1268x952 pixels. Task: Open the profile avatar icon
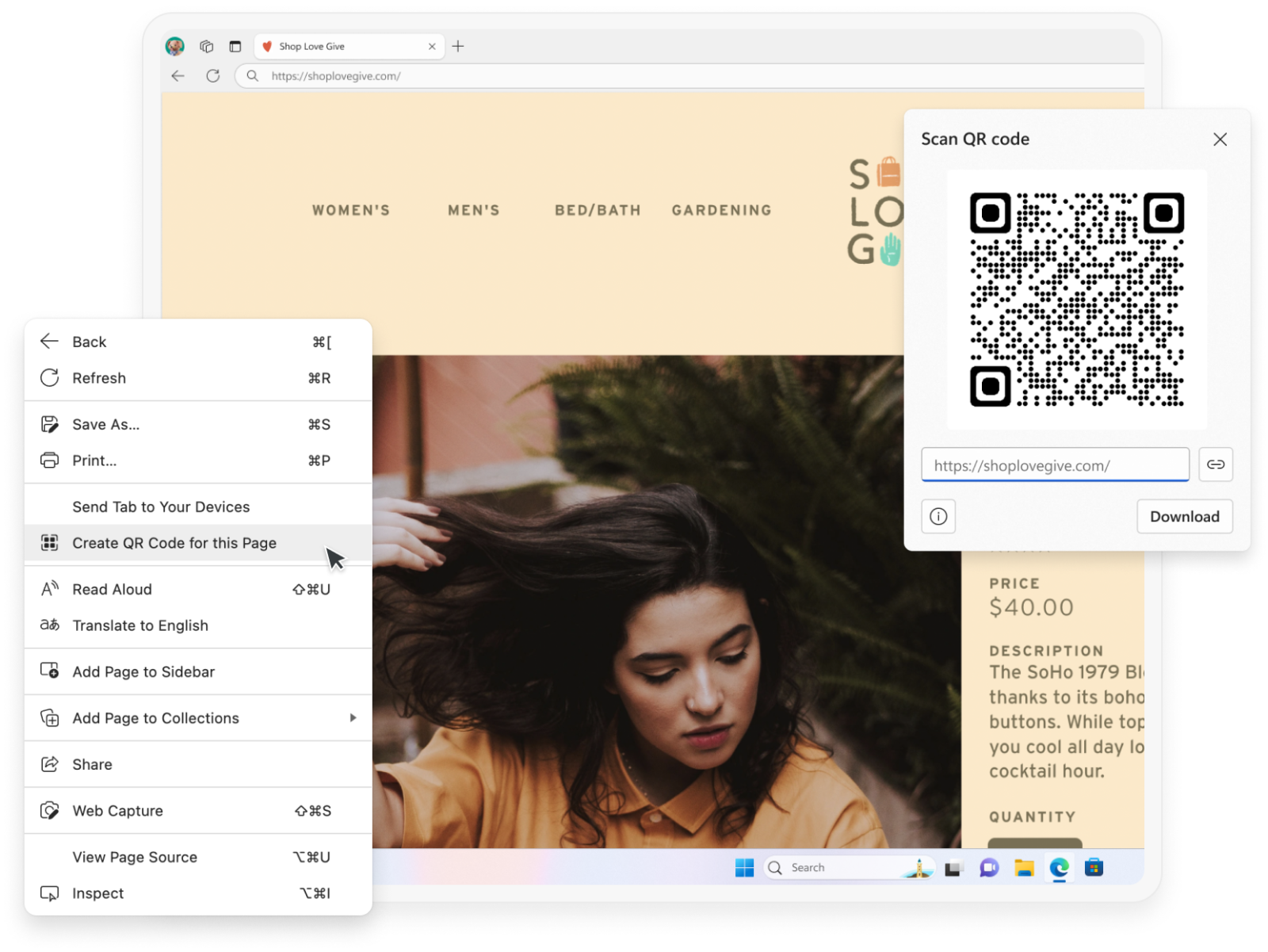click(175, 47)
